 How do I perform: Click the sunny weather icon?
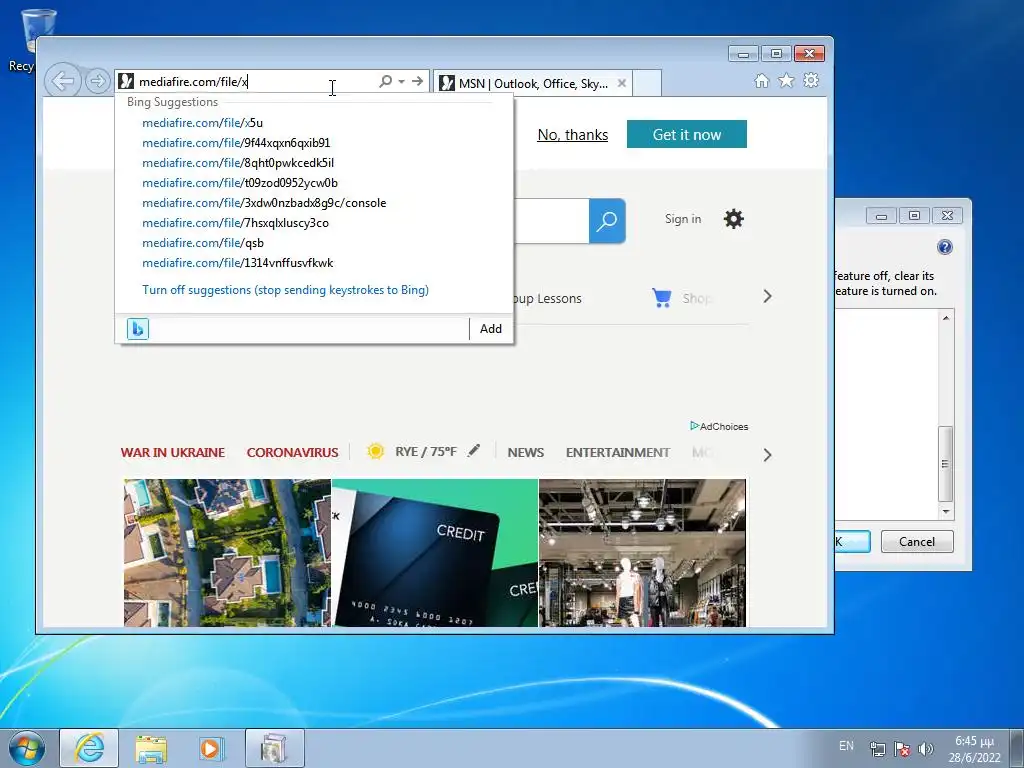(376, 451)
